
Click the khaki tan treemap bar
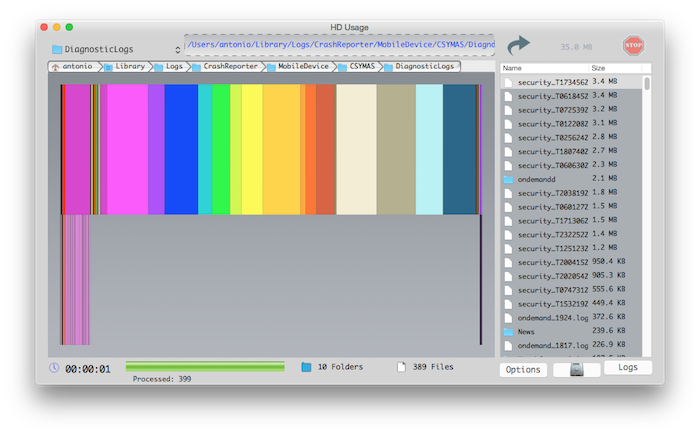[x=396, y=149]
